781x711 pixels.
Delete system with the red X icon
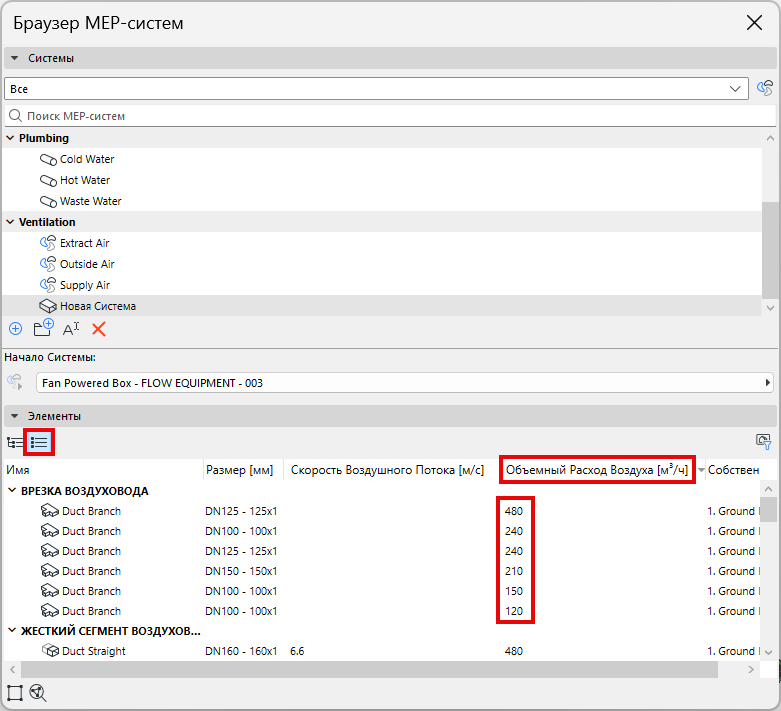coord(99,329)
